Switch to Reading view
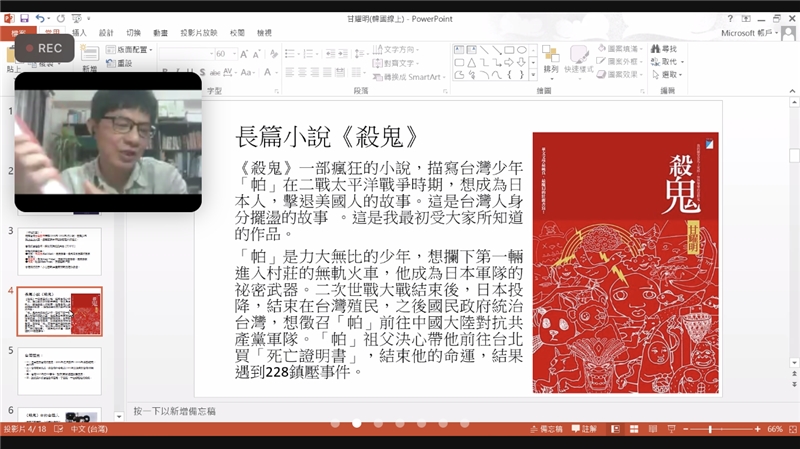This screenshot has width=800, height=449. 653,429
